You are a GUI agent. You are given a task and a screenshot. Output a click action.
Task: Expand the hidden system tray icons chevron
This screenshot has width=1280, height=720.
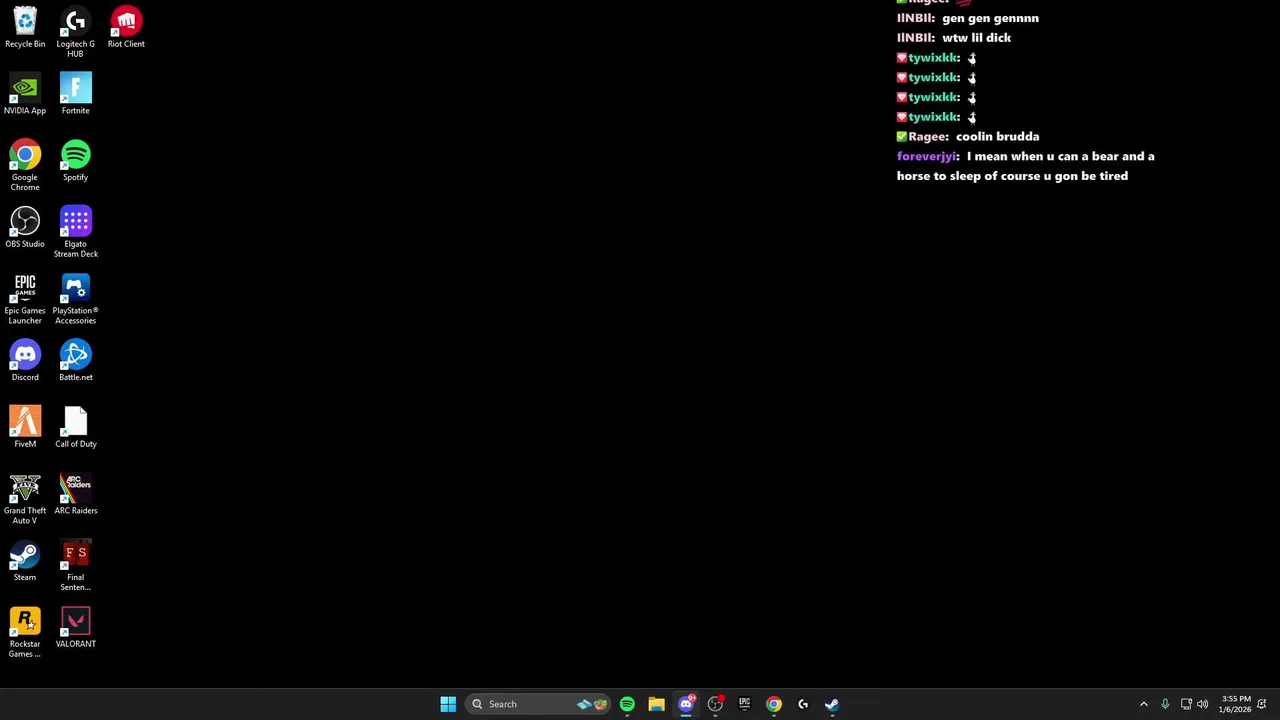pos(1144,704)
